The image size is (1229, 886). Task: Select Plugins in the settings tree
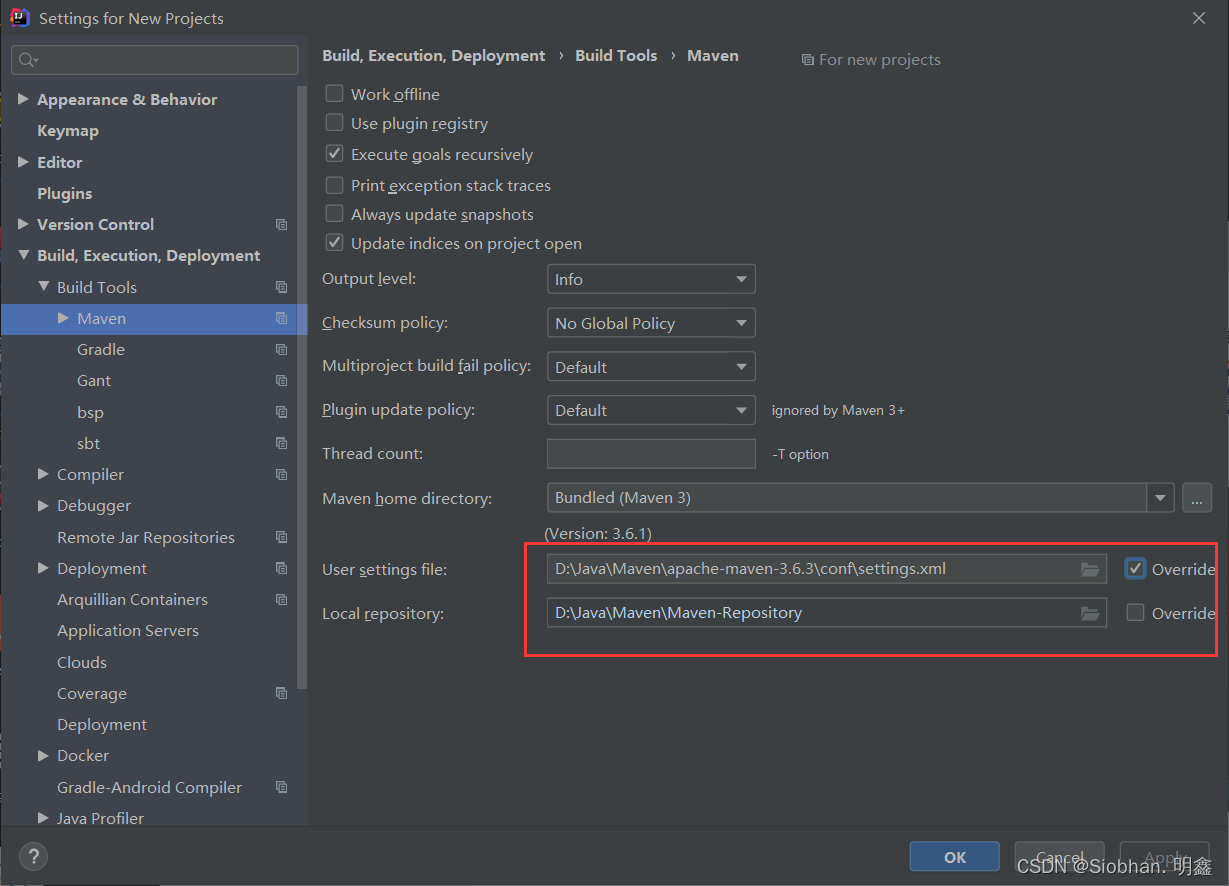[x=65, y=193]
